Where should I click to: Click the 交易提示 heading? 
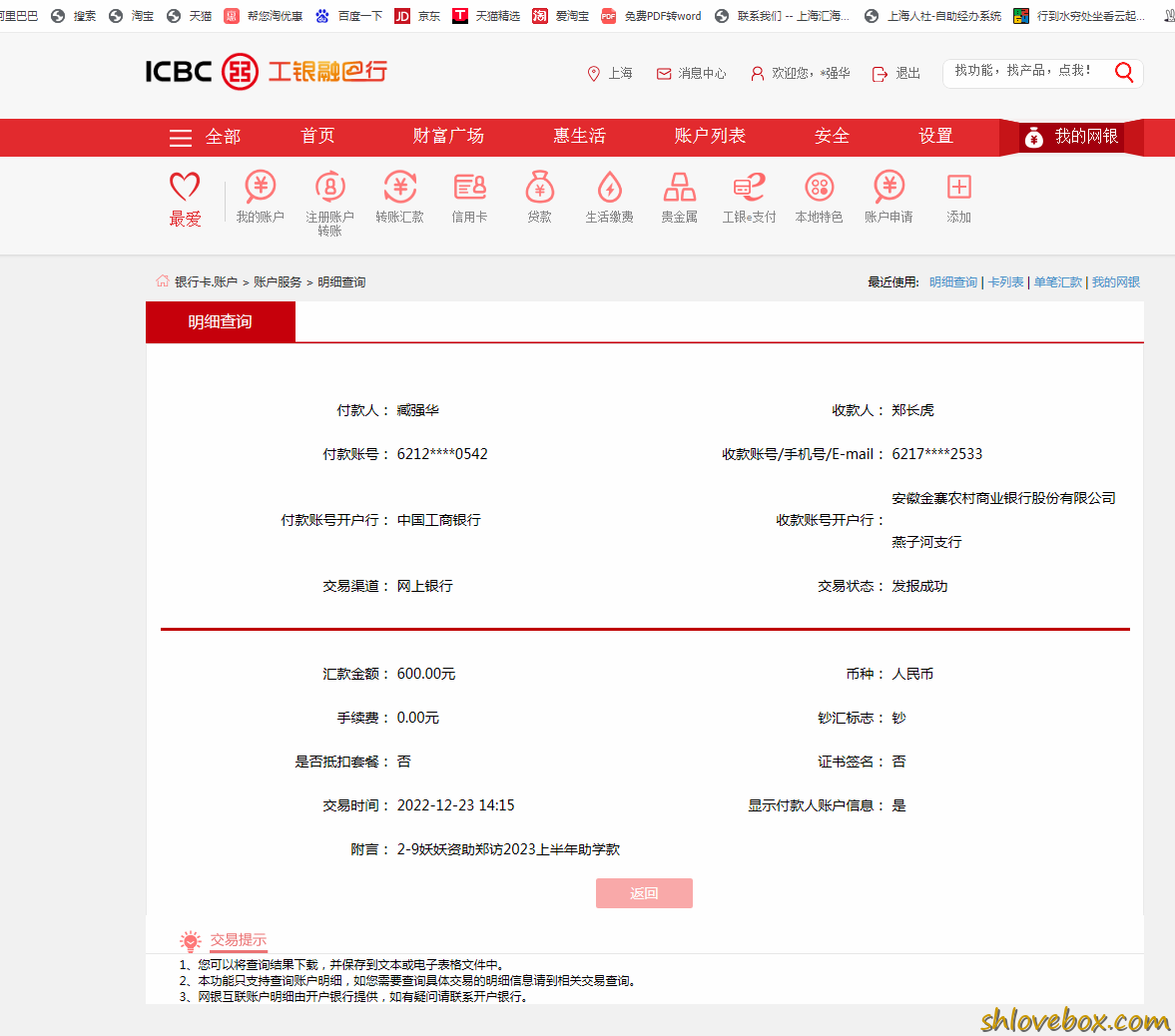point(238,939)
